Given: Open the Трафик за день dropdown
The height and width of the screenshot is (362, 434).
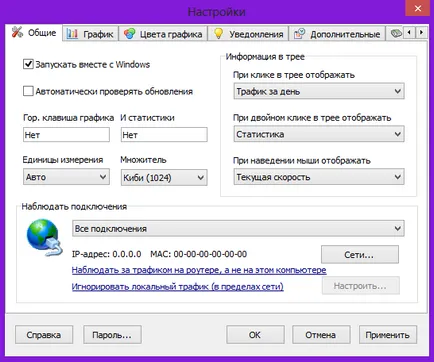Looking at the screenshot, I should (x=319, y=91).
